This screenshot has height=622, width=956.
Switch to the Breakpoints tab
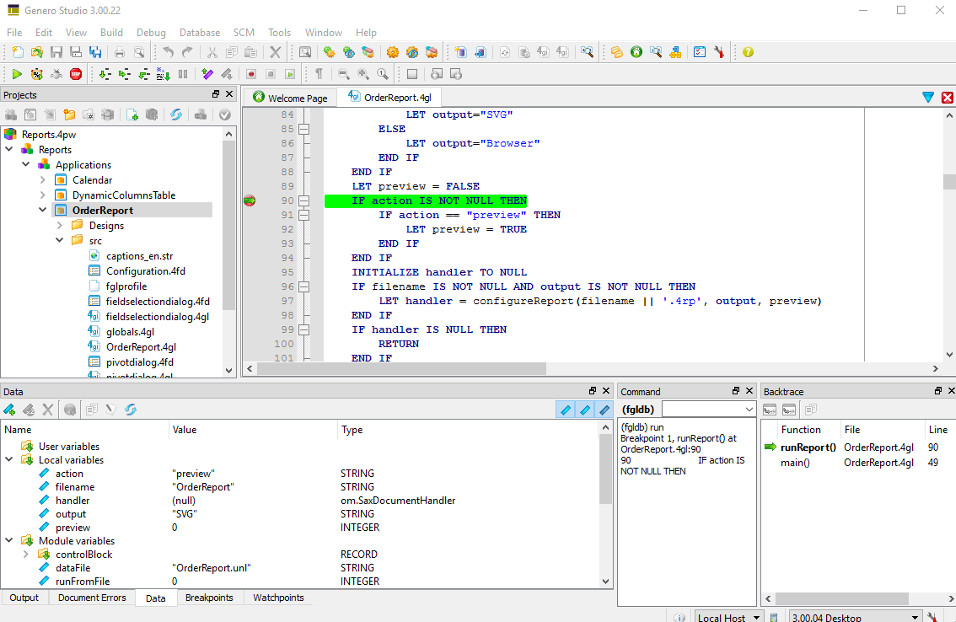[209, 597]
